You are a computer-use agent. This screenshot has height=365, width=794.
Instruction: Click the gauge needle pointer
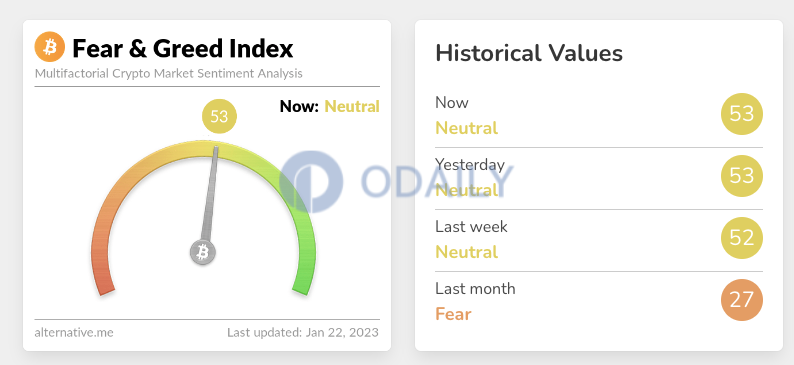[210, 195]
